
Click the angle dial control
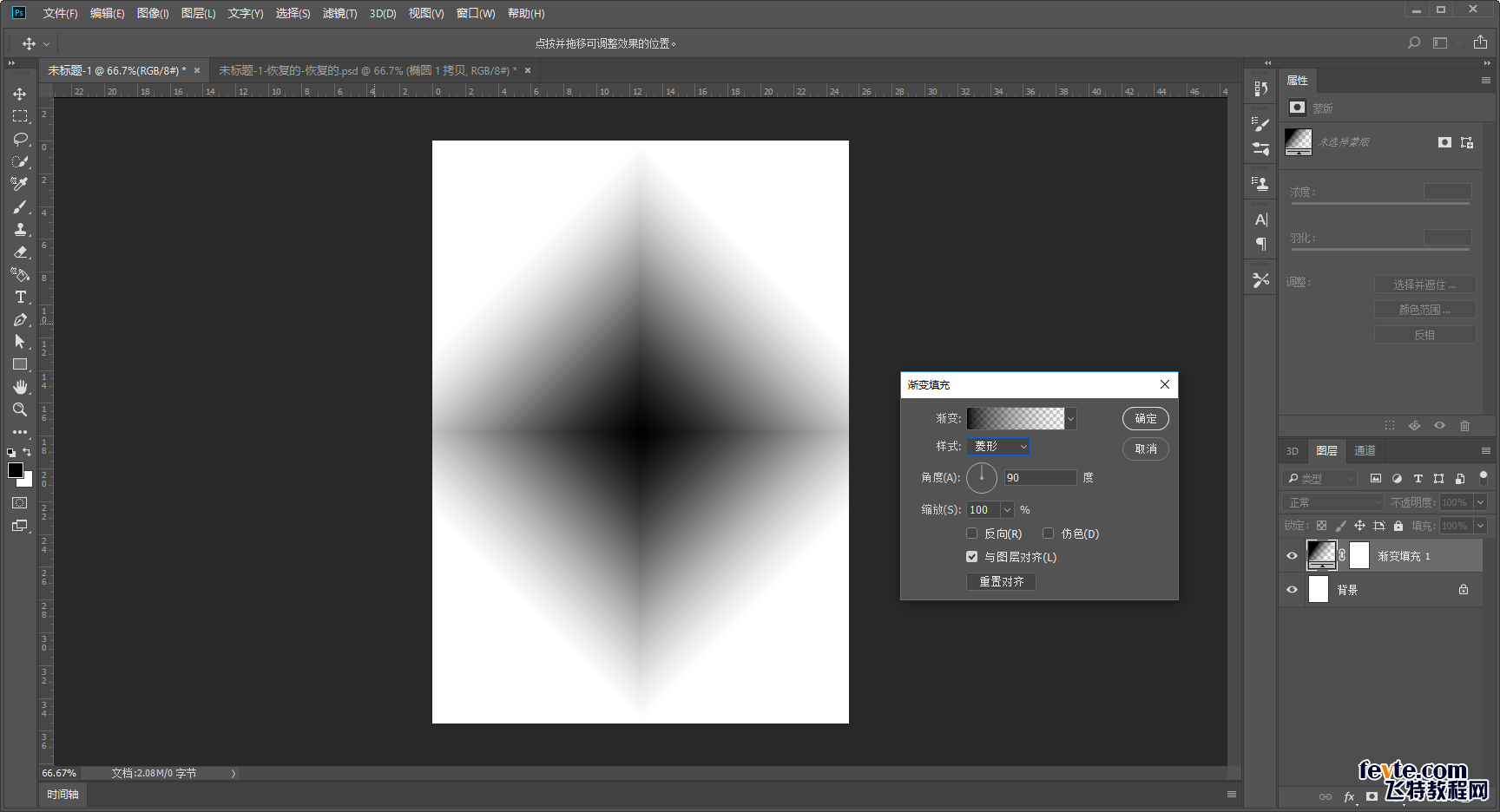point(982,477)
